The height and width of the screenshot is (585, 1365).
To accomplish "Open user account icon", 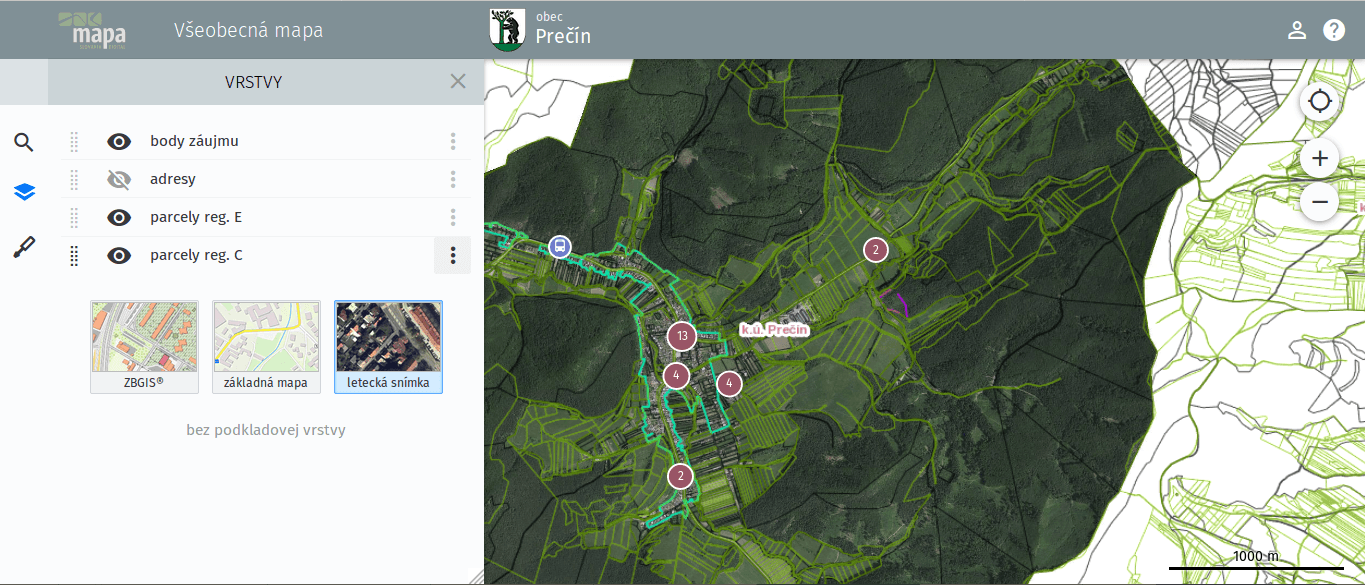I will (x=1297, y=30).
